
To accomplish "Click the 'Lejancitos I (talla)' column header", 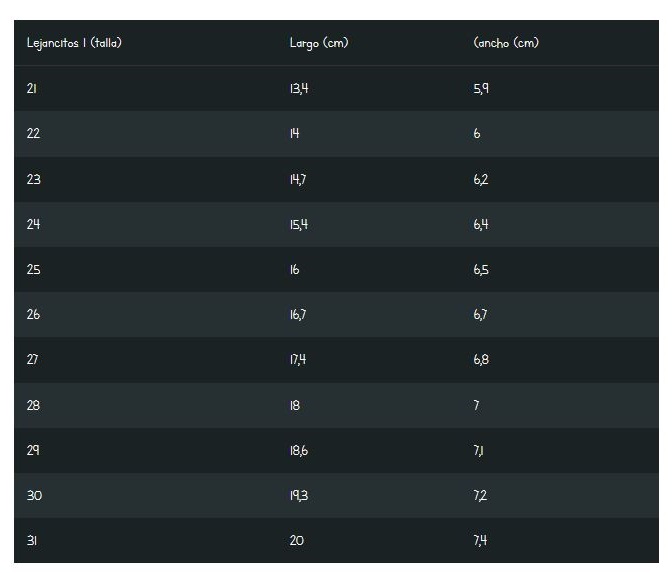I will [74, 43].
